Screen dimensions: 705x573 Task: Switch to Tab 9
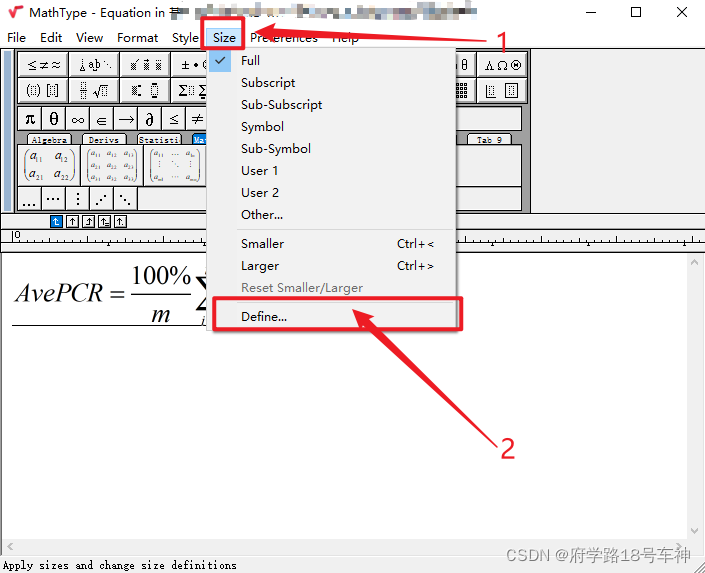pos(489,139)
